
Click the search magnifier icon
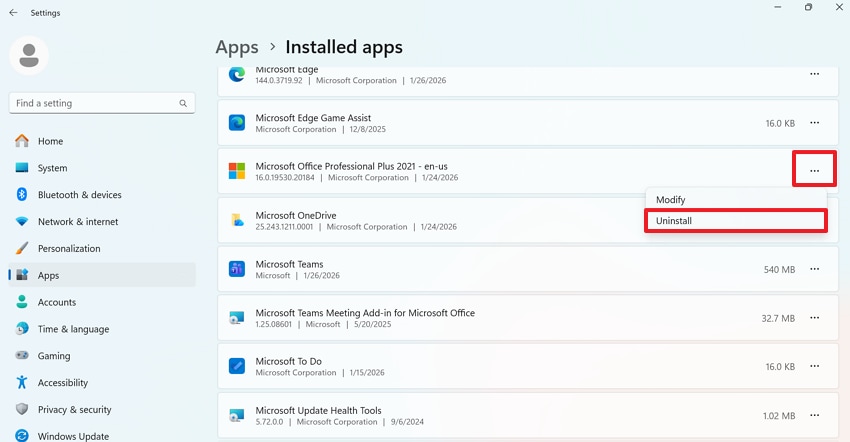tap(183, 103)
